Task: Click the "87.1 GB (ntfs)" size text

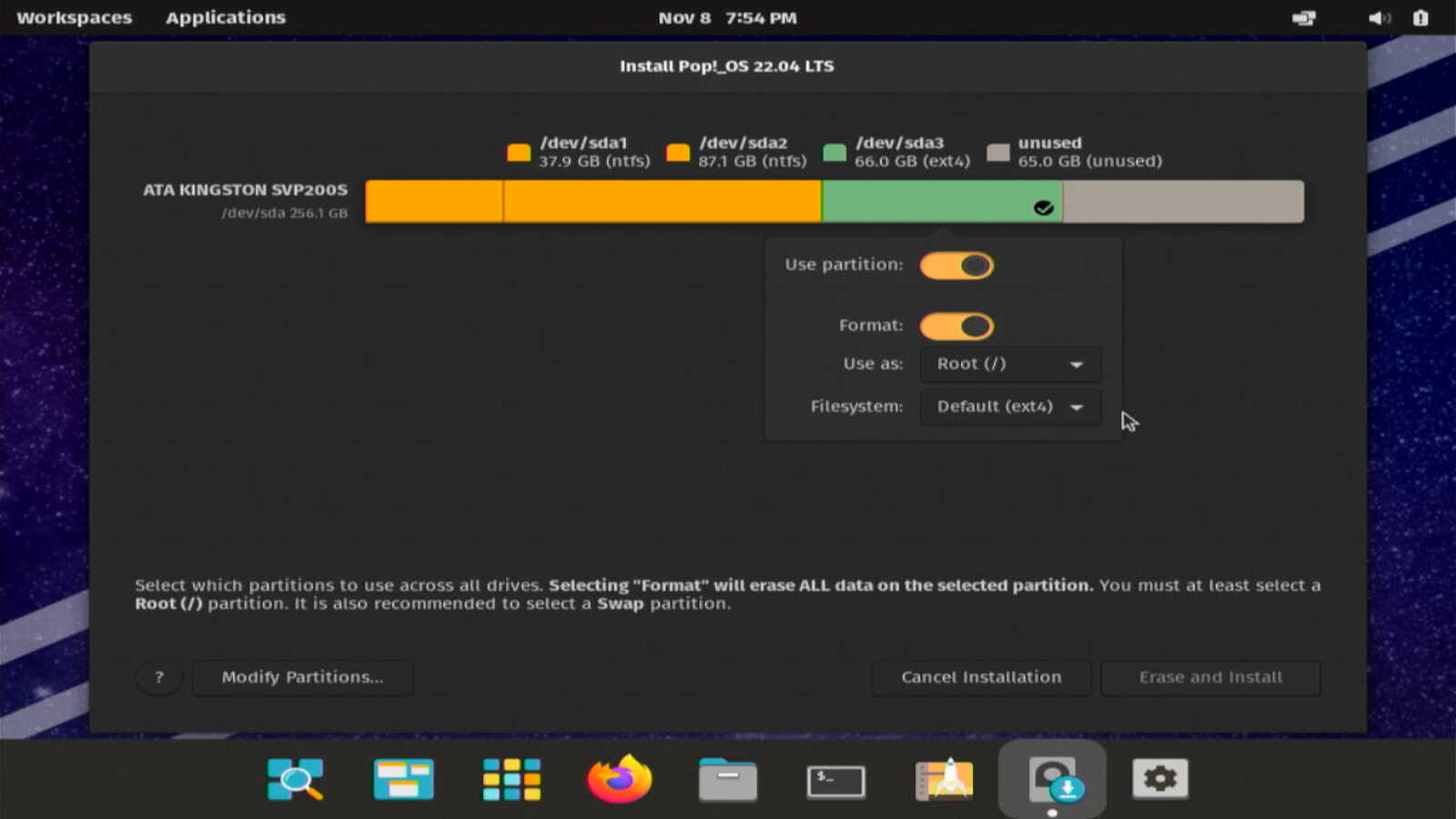Action: point(753,161)
